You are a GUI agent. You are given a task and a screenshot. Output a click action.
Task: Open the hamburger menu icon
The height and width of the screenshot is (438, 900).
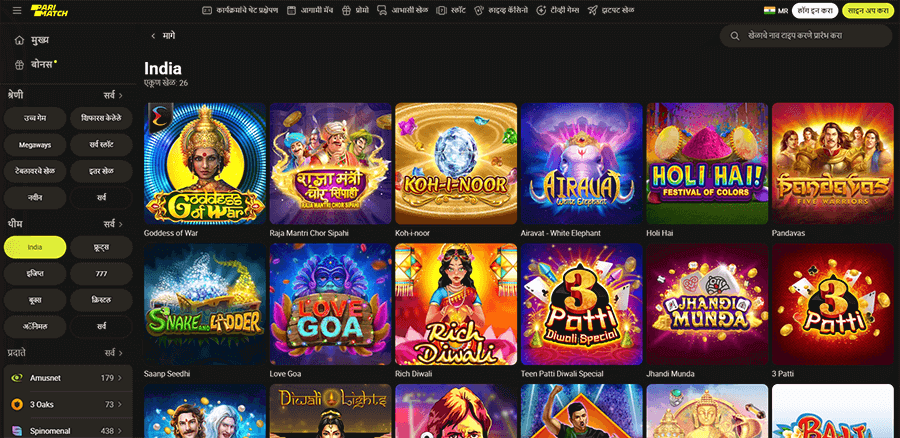click(17, 10)
